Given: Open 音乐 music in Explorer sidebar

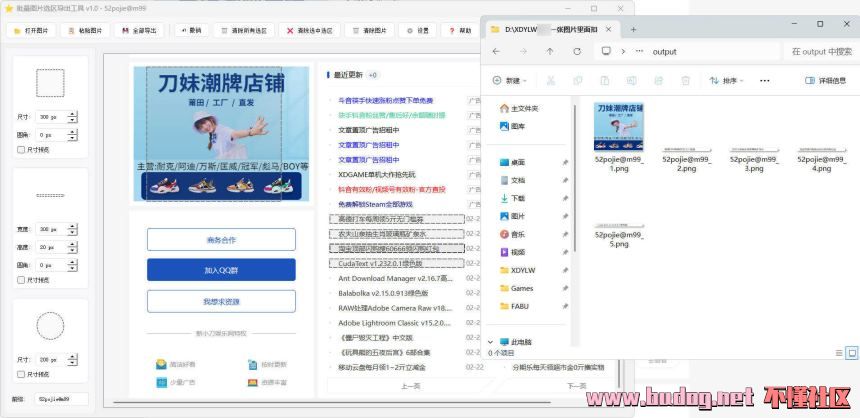Looking at the screenshot, I should 513,234.
